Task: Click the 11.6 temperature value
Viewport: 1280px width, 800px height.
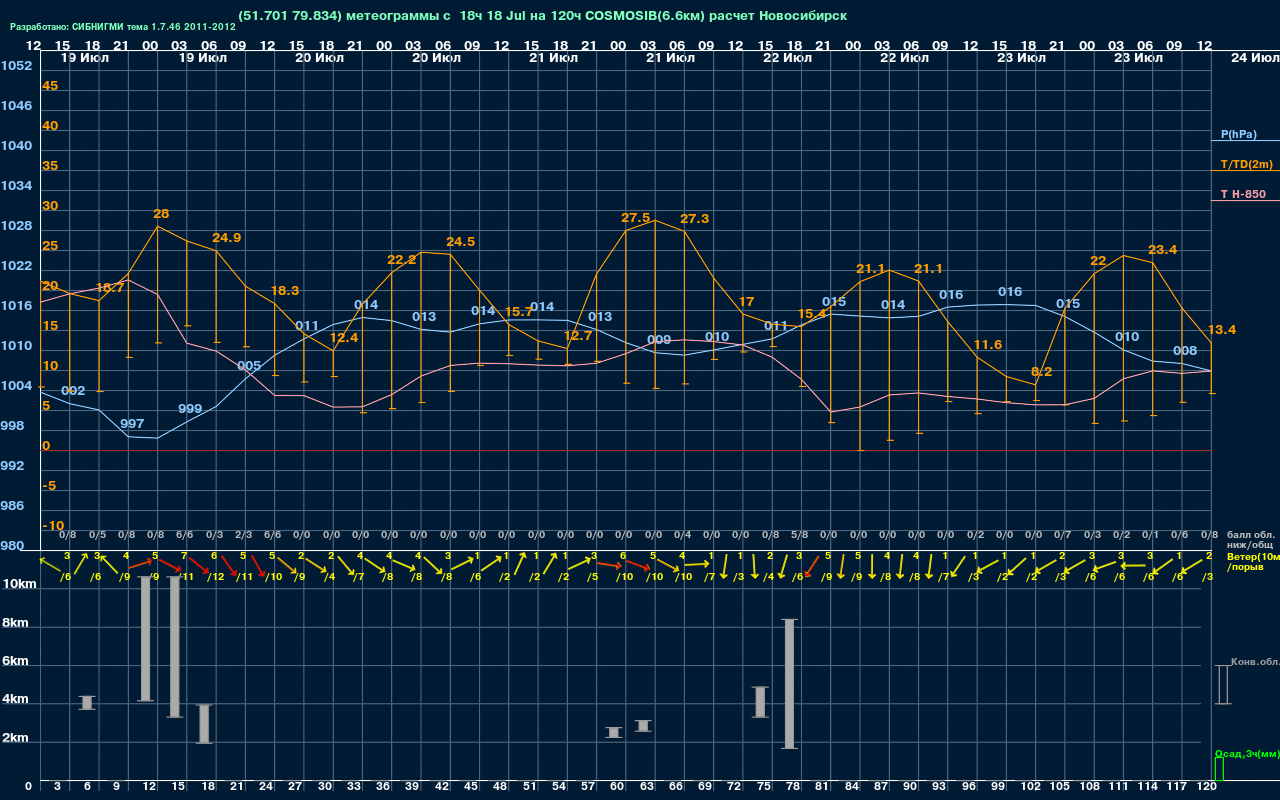Action: [987, 345]
